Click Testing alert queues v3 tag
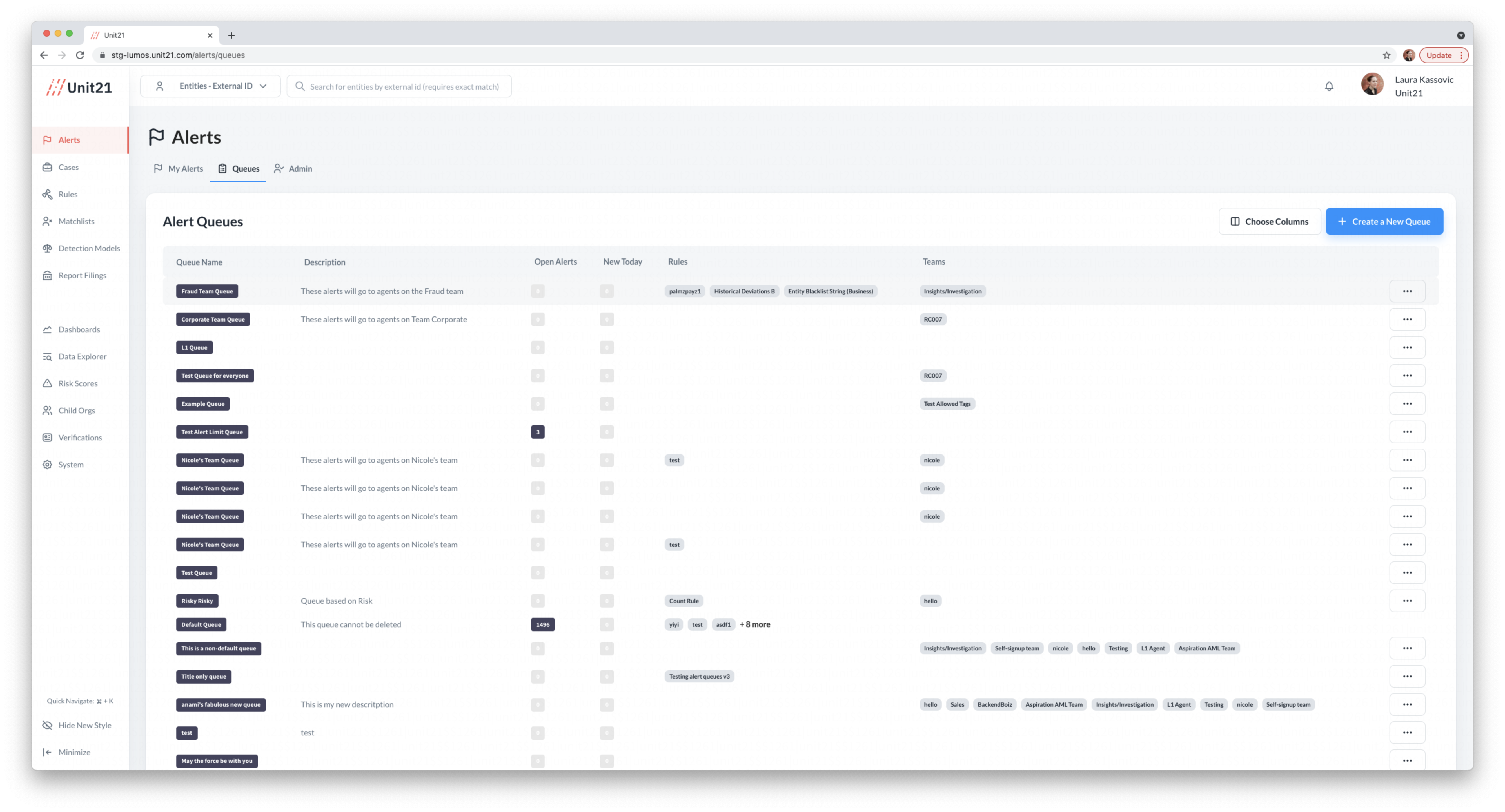The image size is (1505, 812). pos(699,677)
